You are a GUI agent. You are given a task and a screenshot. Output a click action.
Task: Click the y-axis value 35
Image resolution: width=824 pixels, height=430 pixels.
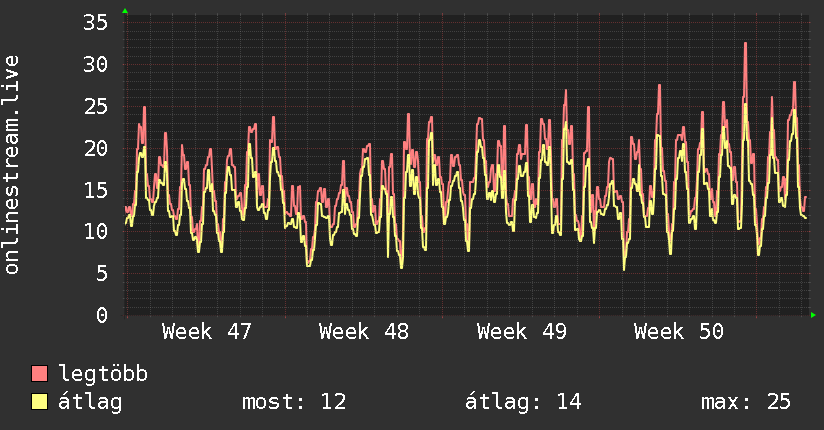point(96,23)
